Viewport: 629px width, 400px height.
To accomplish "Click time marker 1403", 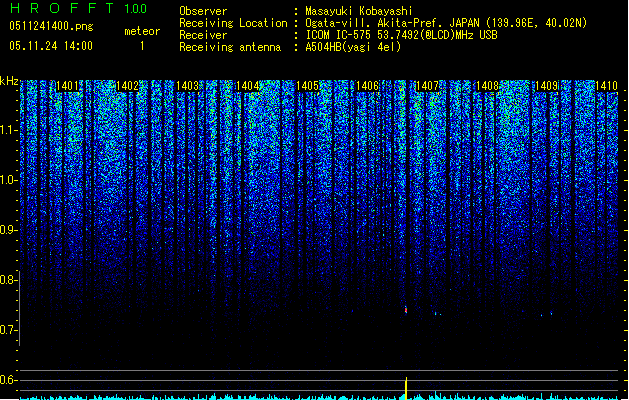I will (187, 86).
